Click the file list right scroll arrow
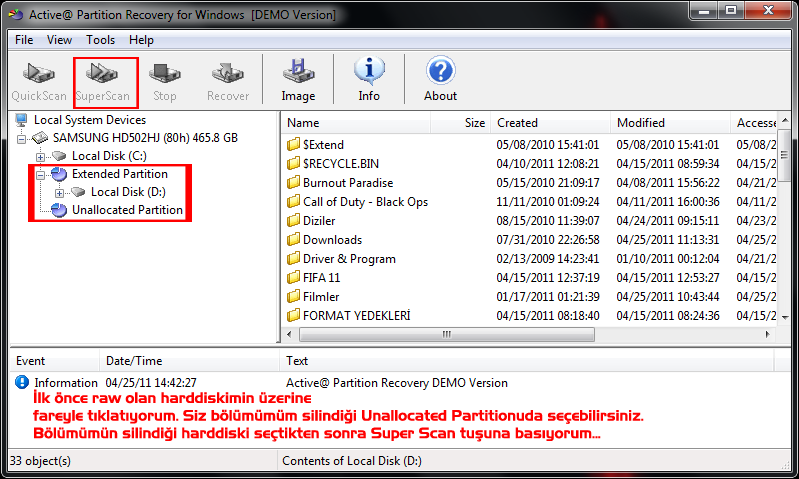The image size is (799, 479). (768, 334)
